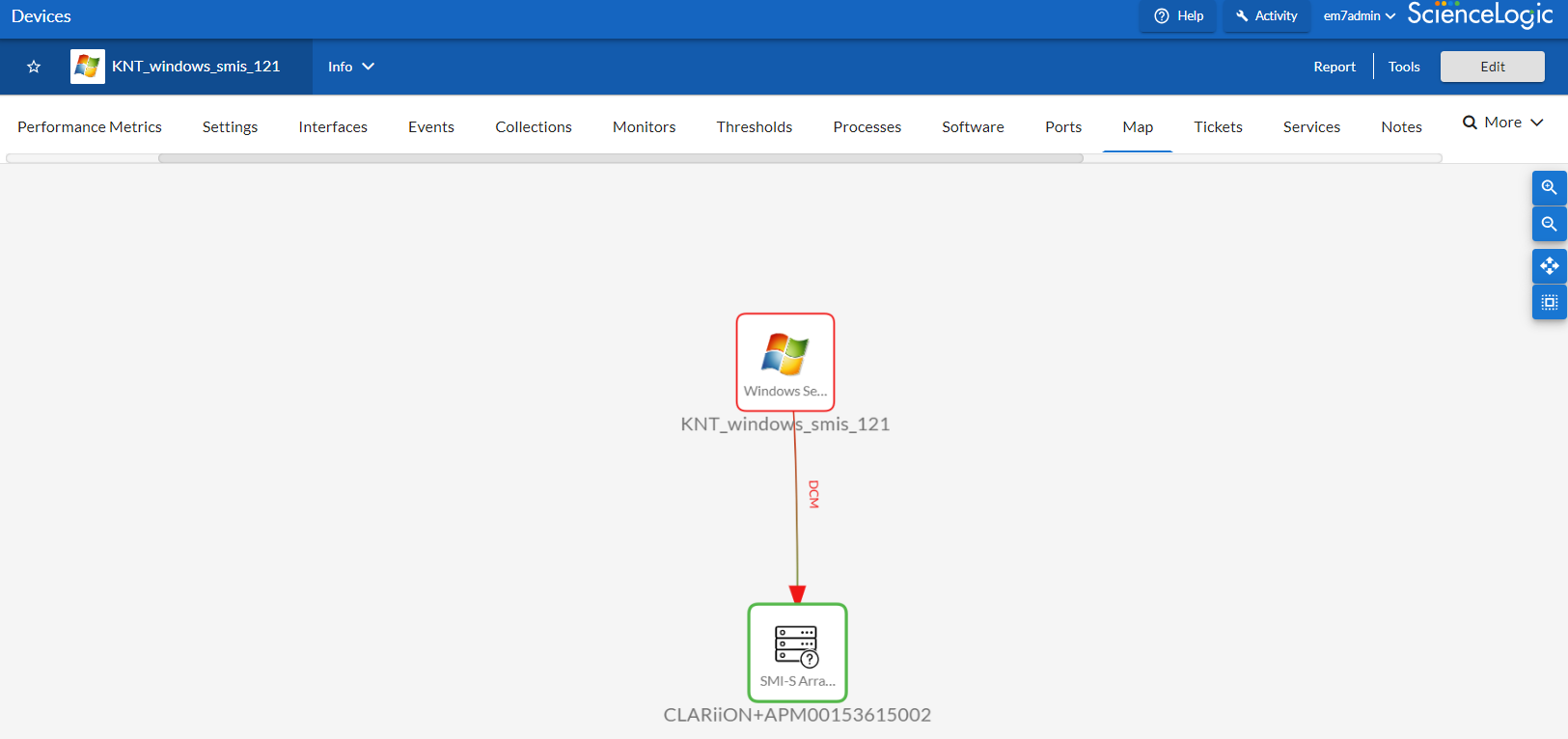The height and width of the screenshot is (739, 1568).
Task: Expand the Info dropdown
Action: (351, 67)
